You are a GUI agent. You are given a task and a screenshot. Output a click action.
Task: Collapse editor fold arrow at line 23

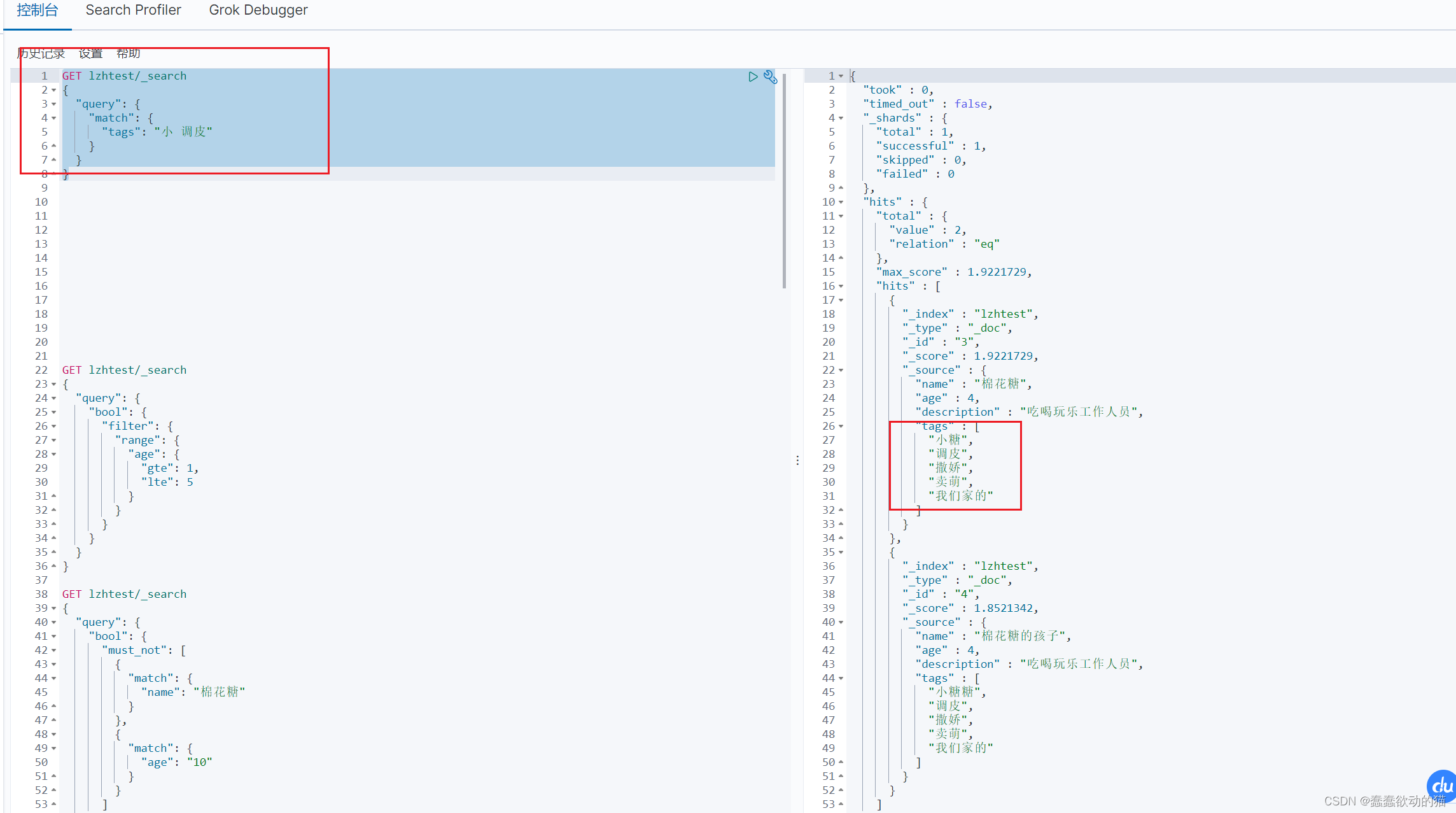pyautogui.click(x=54, y=385)
